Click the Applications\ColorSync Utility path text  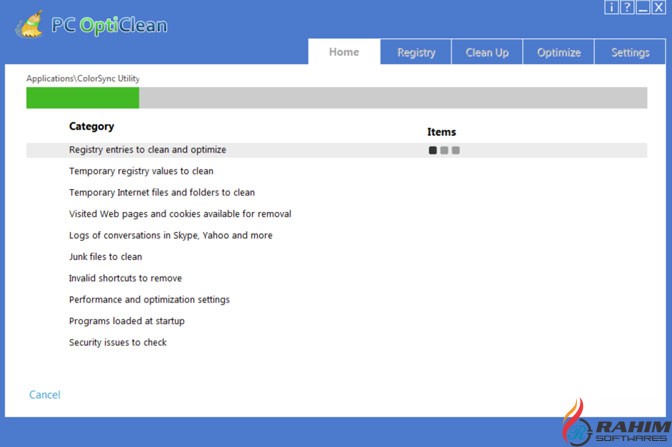83,78
